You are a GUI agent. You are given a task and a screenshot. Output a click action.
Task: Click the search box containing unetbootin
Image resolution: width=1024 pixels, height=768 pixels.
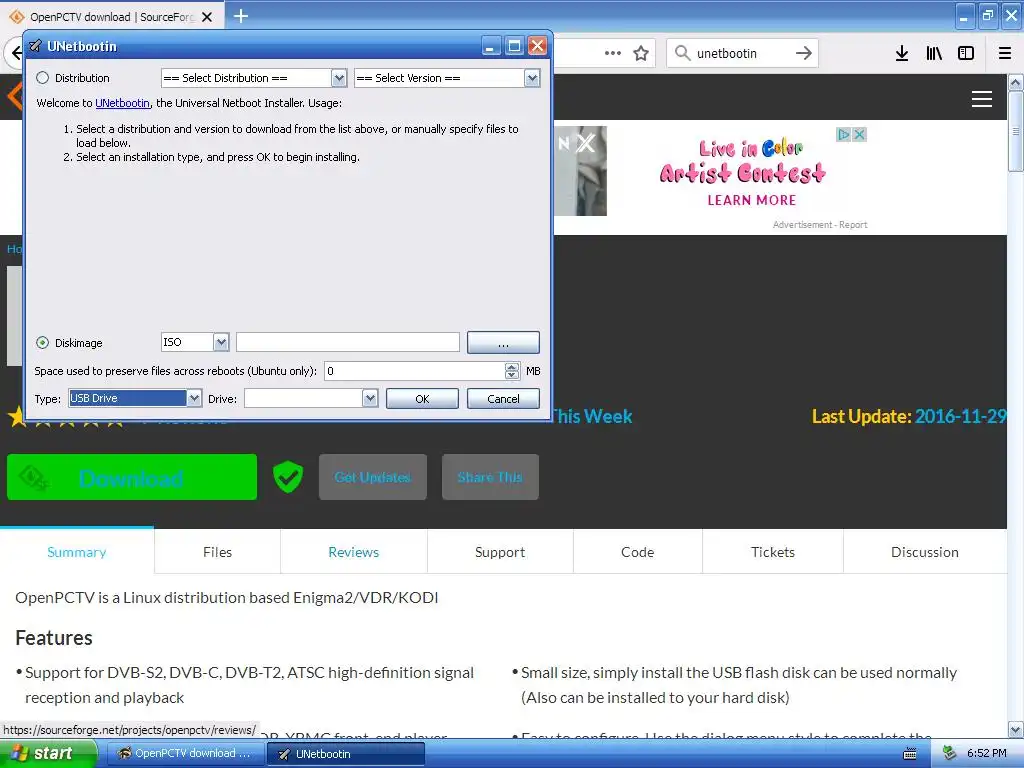point(742,54)
